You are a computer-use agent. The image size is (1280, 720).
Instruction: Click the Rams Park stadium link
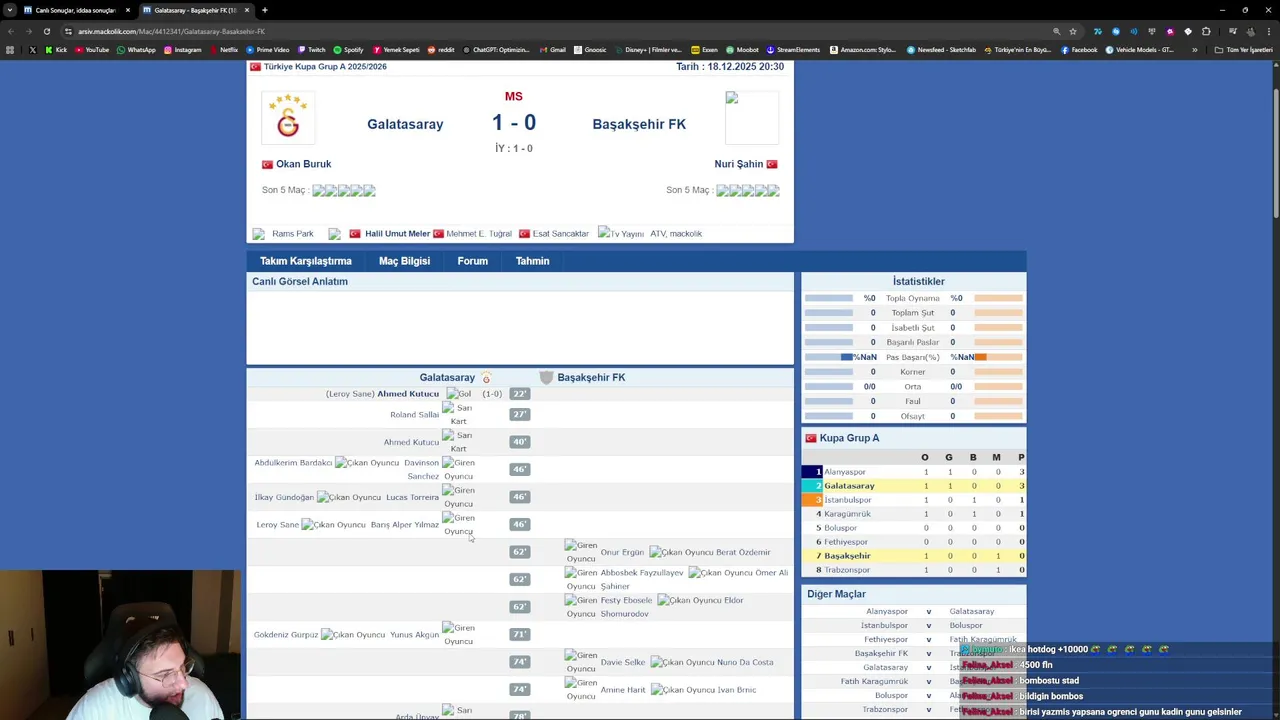click(x=292, y=234)
